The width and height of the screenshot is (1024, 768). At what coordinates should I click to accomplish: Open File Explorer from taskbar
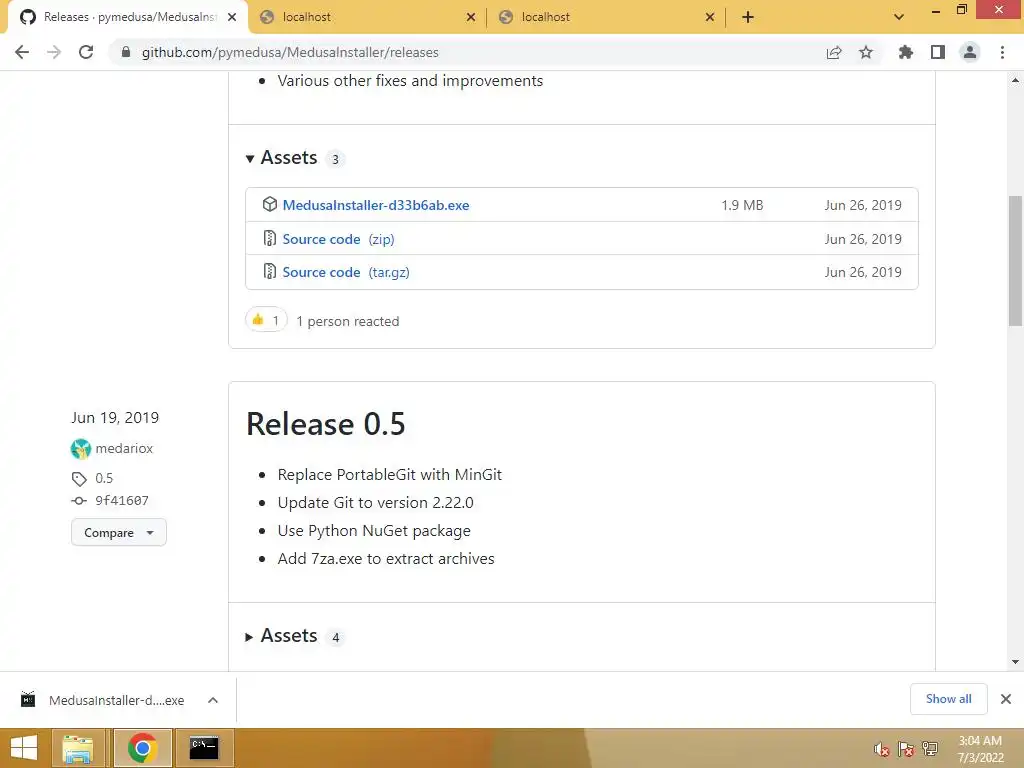pyautogui.click(x=78, y=748)
